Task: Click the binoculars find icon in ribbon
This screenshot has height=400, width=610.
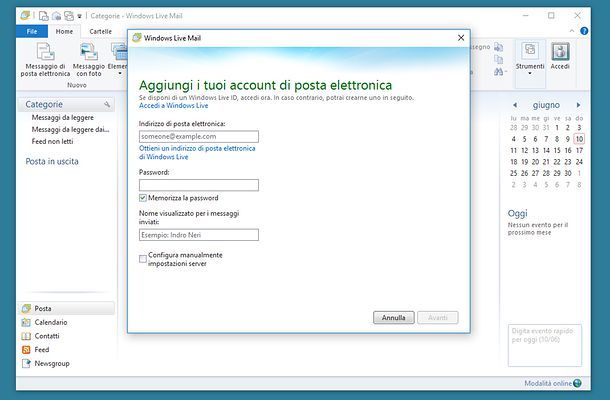Action: point(498,72)
